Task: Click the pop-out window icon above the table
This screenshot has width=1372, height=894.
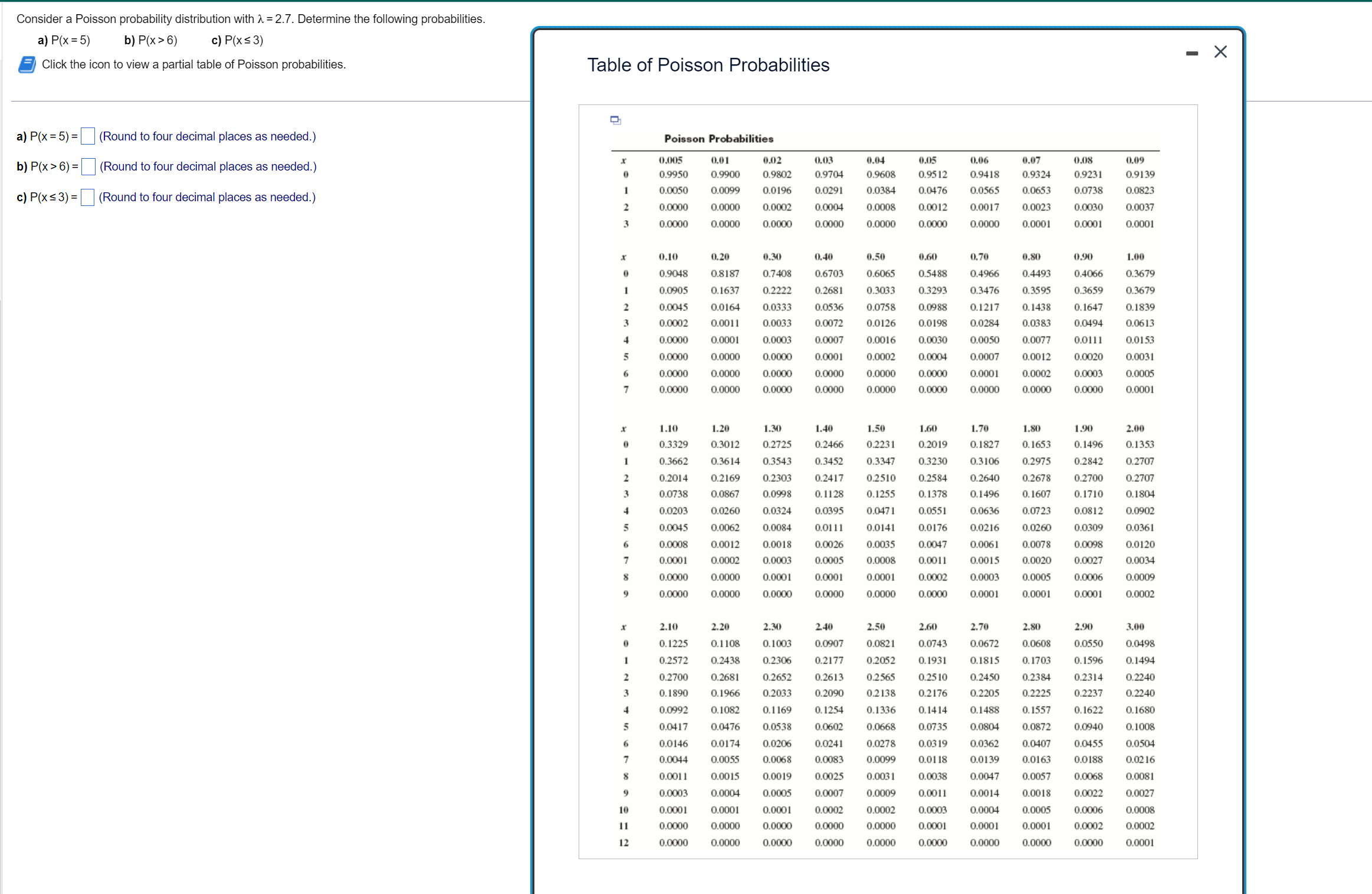Action: [615, 120]
